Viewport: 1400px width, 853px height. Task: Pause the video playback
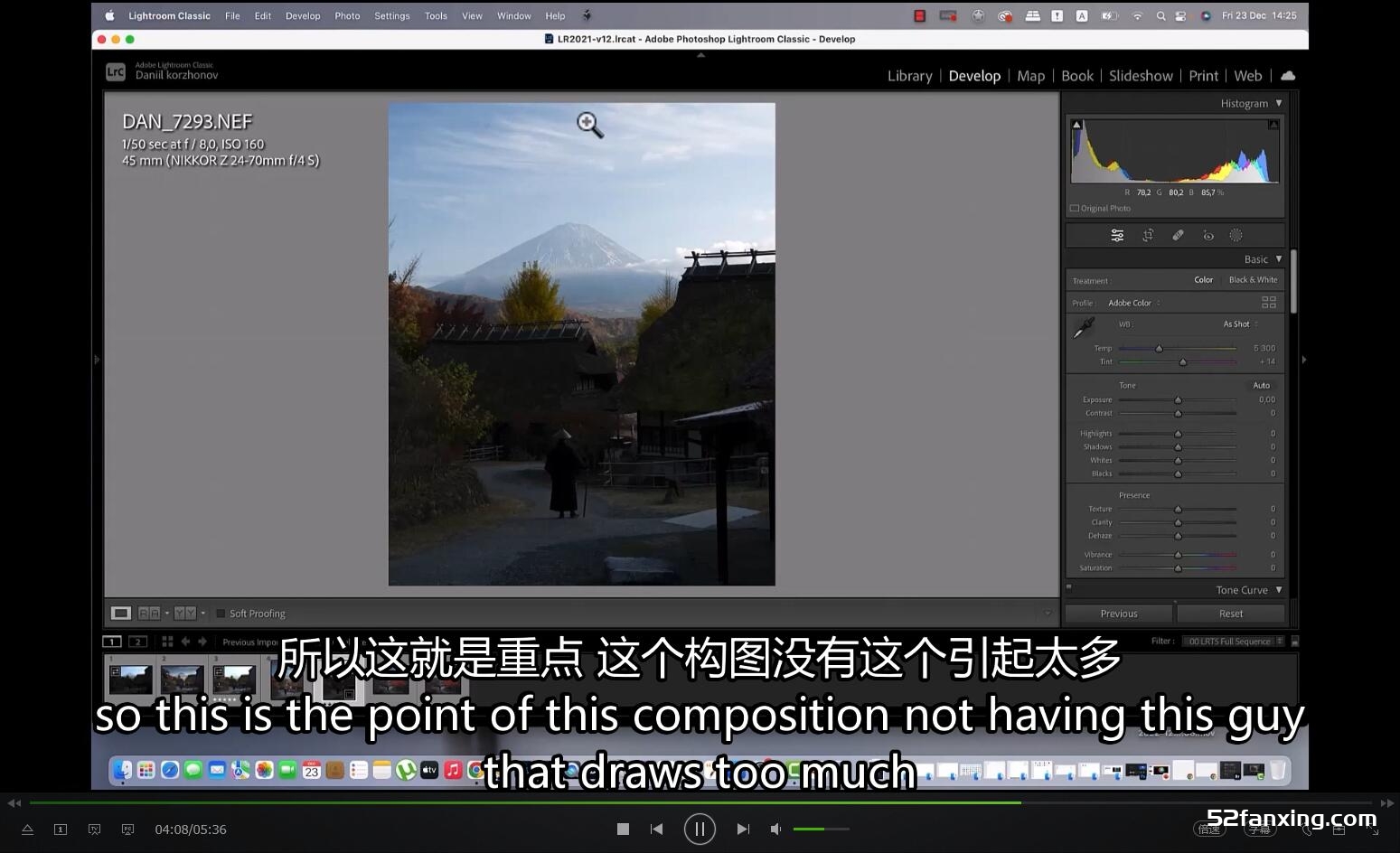click(x=700, y=829)
